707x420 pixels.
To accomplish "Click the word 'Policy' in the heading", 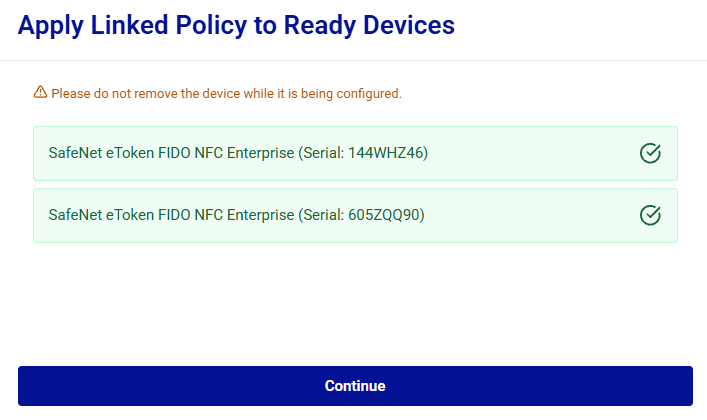I will 211,26.
